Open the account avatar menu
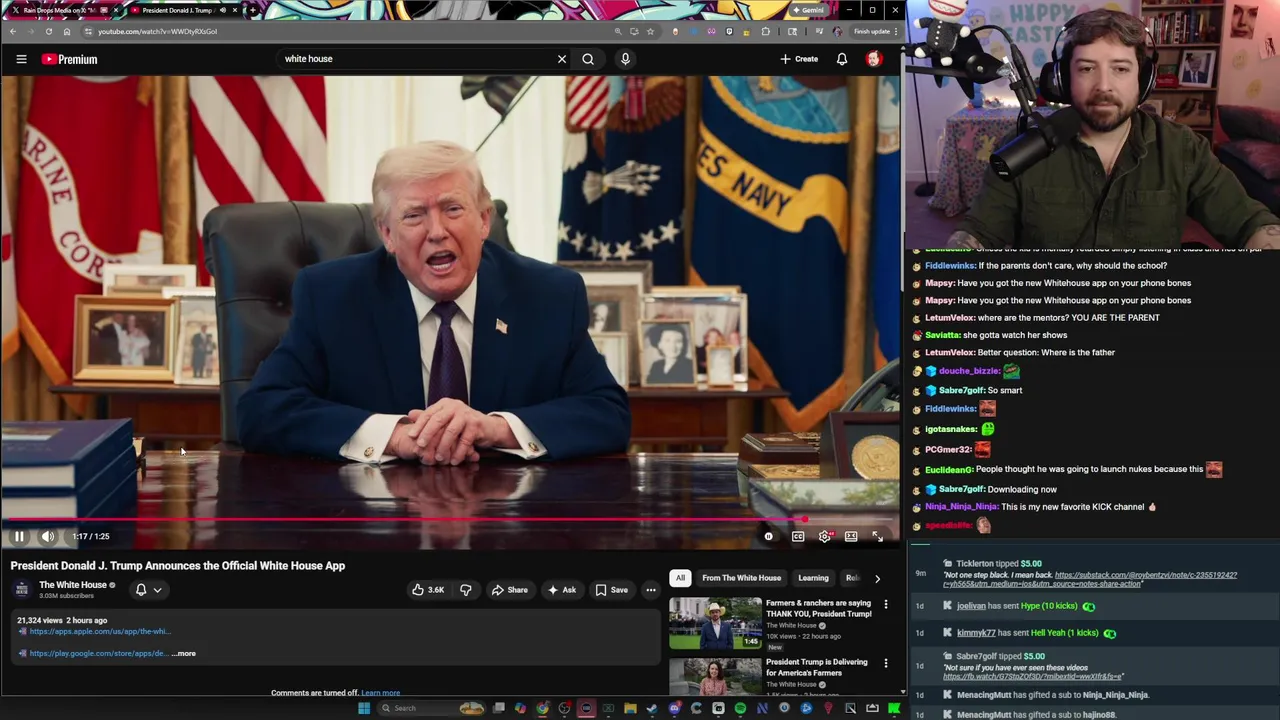Viewport: 1280px width, 720px height. pyautogui.click(x=874, y=59)
